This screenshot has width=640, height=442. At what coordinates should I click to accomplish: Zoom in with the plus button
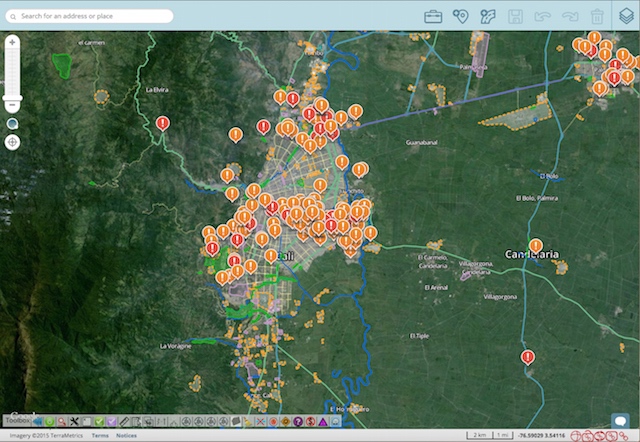pyautogui.click(x=12, y=42)
